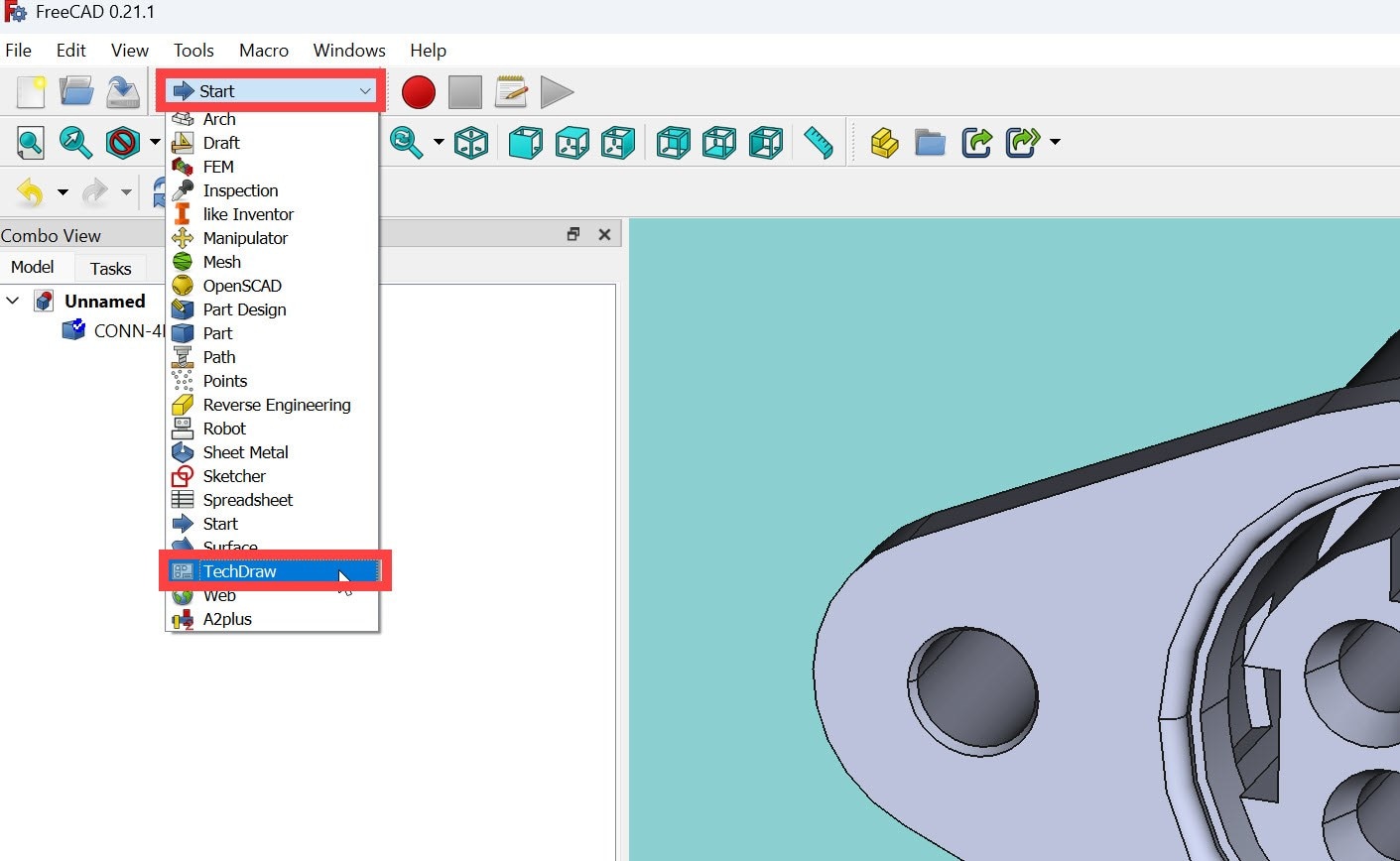
Task: Open the Macro menu
Action: [x=263, y=51]
